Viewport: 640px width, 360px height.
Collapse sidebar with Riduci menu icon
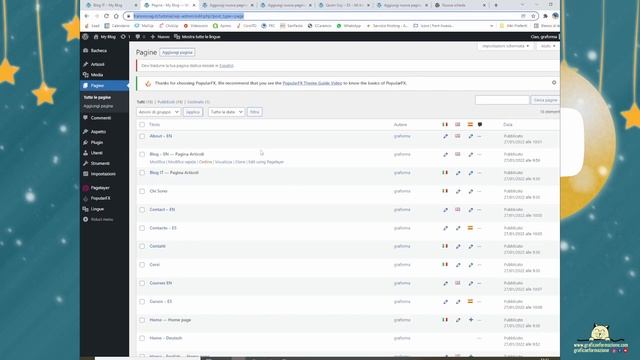(86, 220)
